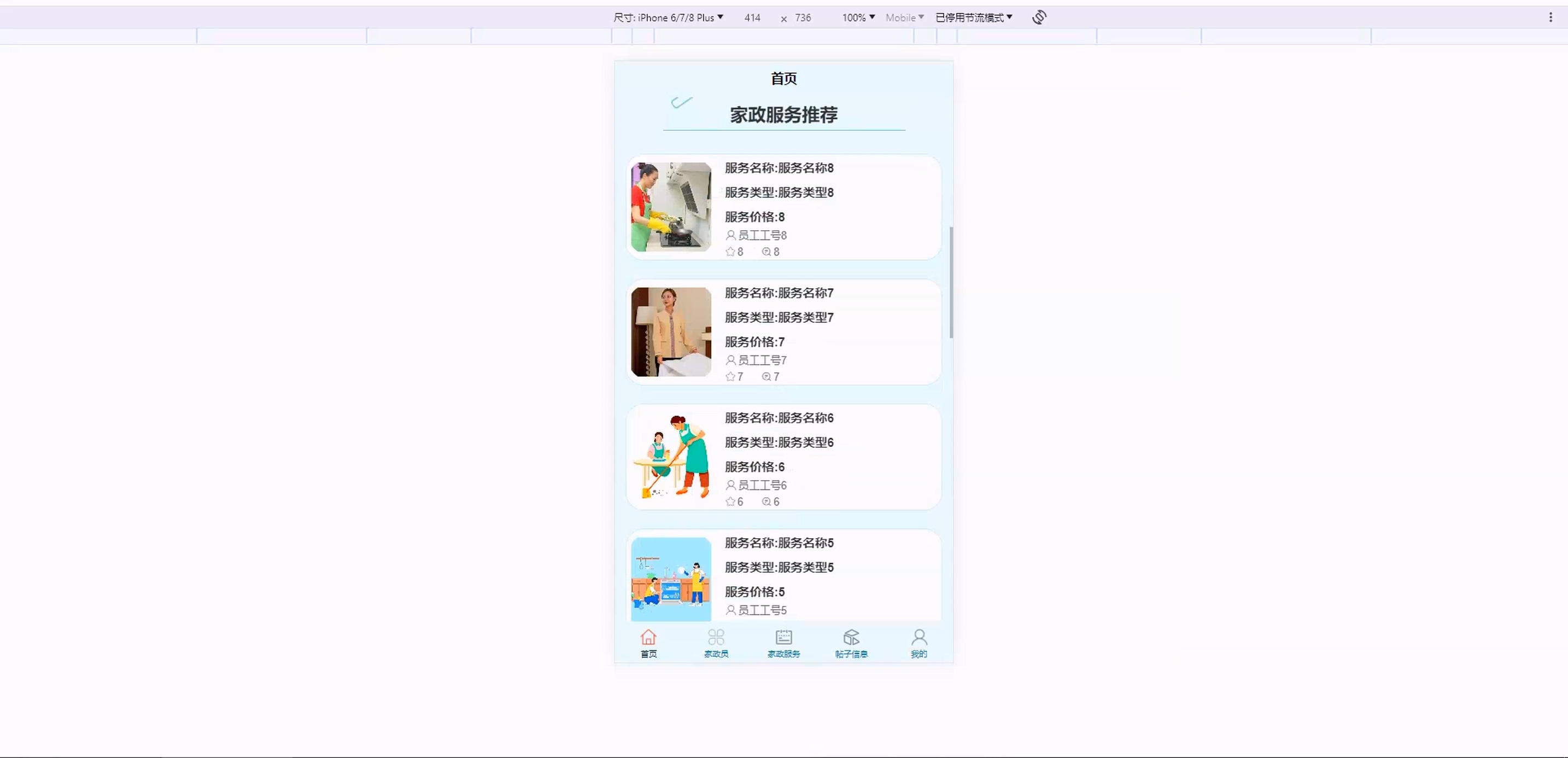
Task: Open the 首页 home tab icon
Action: pyautogui.click(x=648, y=638)
